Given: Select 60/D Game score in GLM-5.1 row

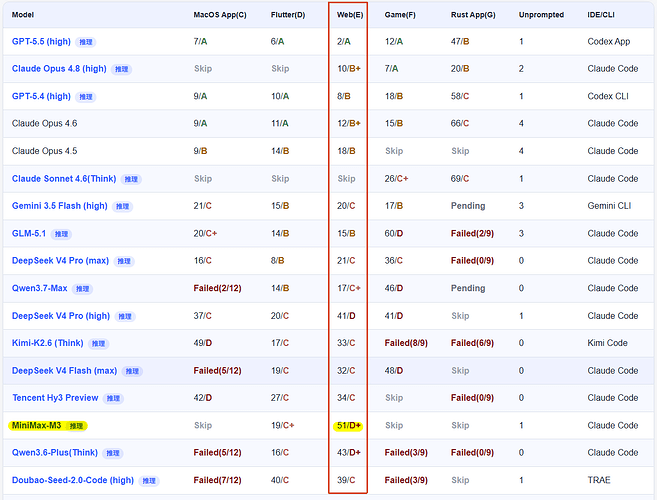Looking at the screenshot, I should (394, 233).
